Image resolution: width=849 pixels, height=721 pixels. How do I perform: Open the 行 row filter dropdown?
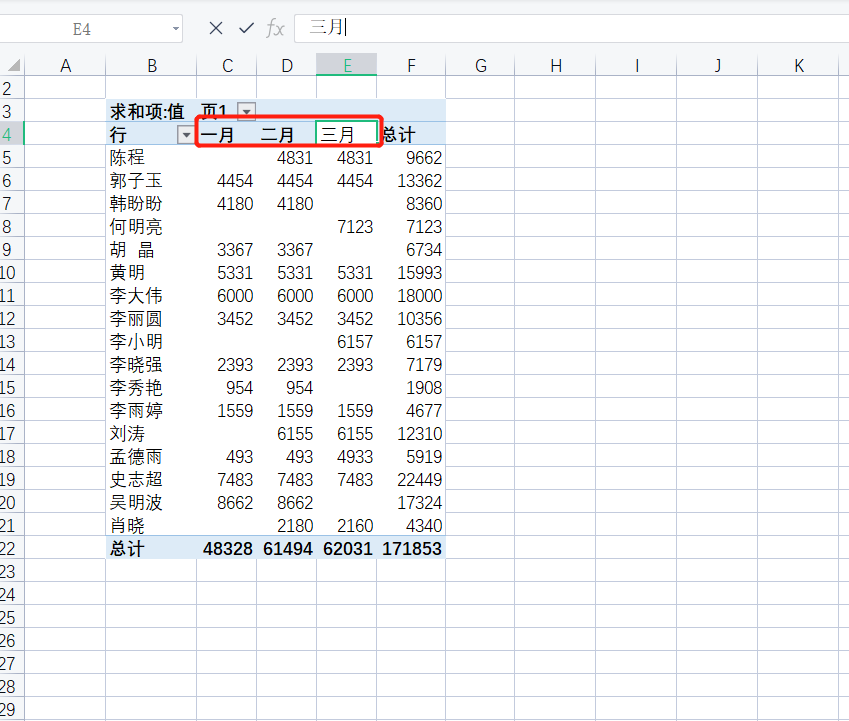pos(186,134)
